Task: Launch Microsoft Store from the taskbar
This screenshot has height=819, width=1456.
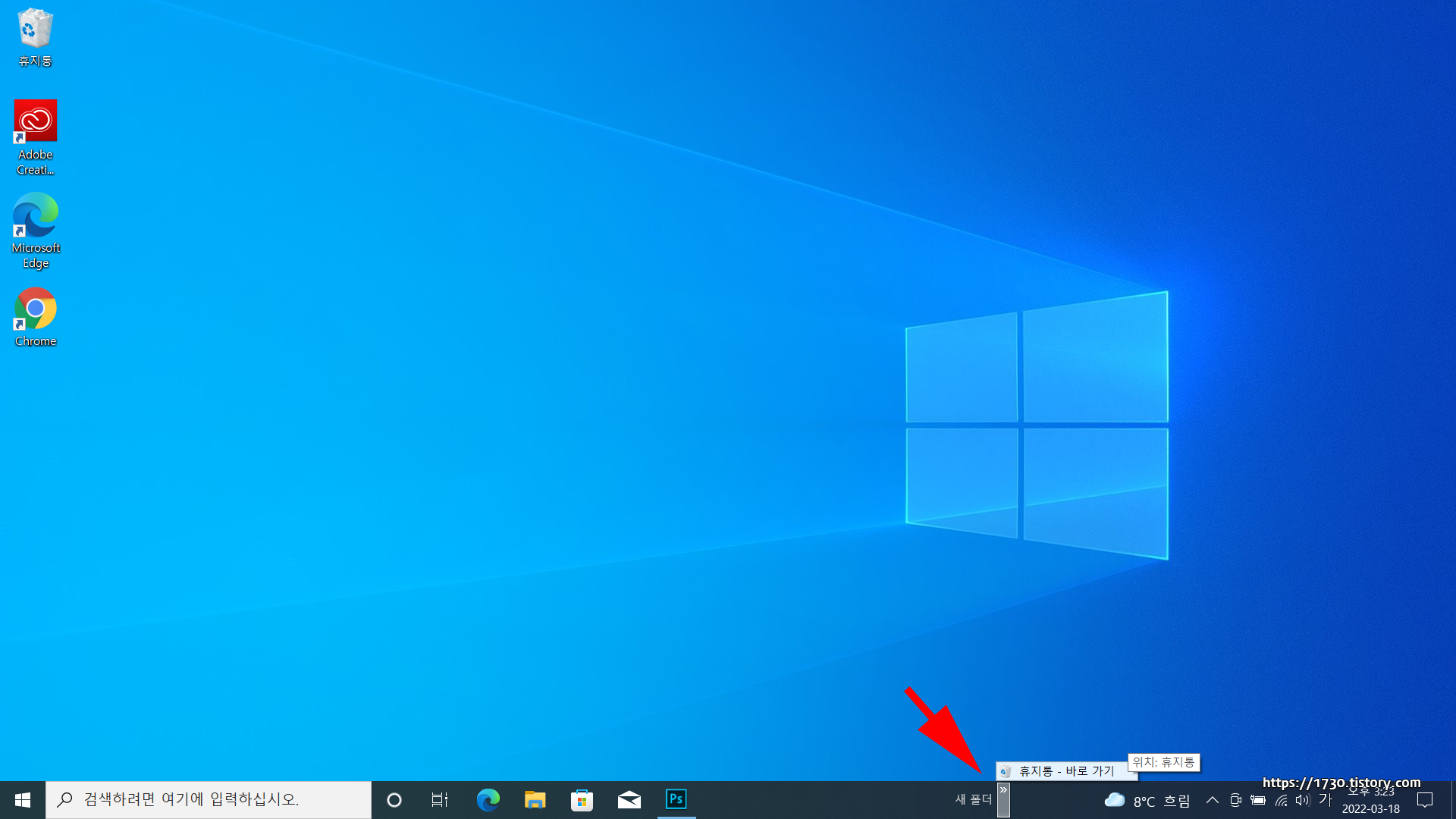Action: coord(582,799)
